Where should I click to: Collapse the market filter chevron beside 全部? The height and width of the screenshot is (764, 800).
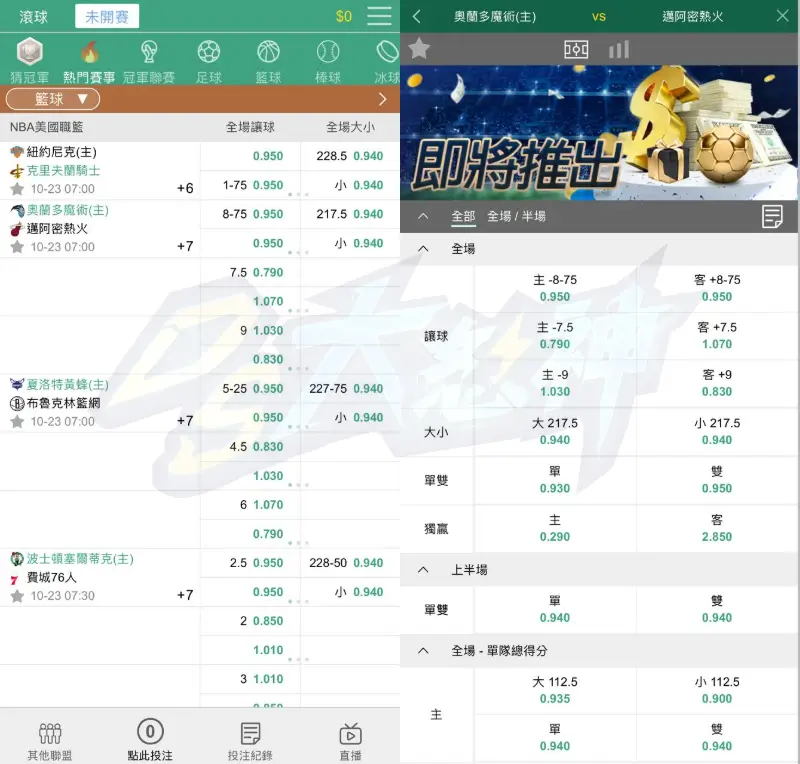click(x=423, y=216)
